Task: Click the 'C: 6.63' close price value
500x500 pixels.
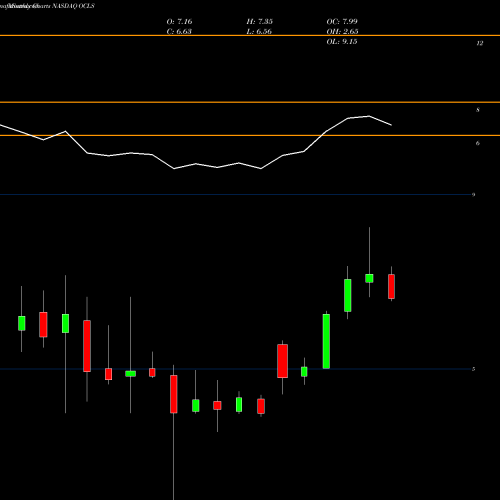Action: (x=179, y=32)
